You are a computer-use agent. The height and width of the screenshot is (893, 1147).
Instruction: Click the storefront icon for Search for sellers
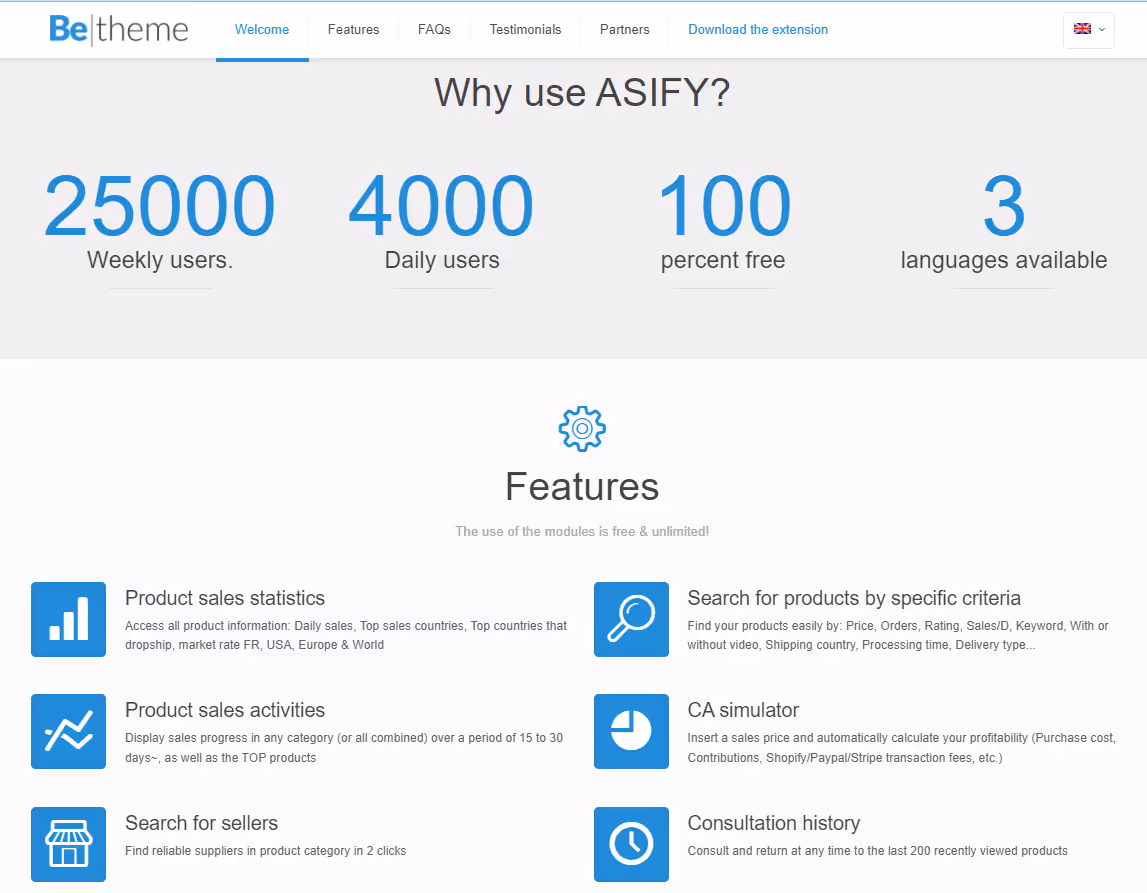tap(68, 844)
